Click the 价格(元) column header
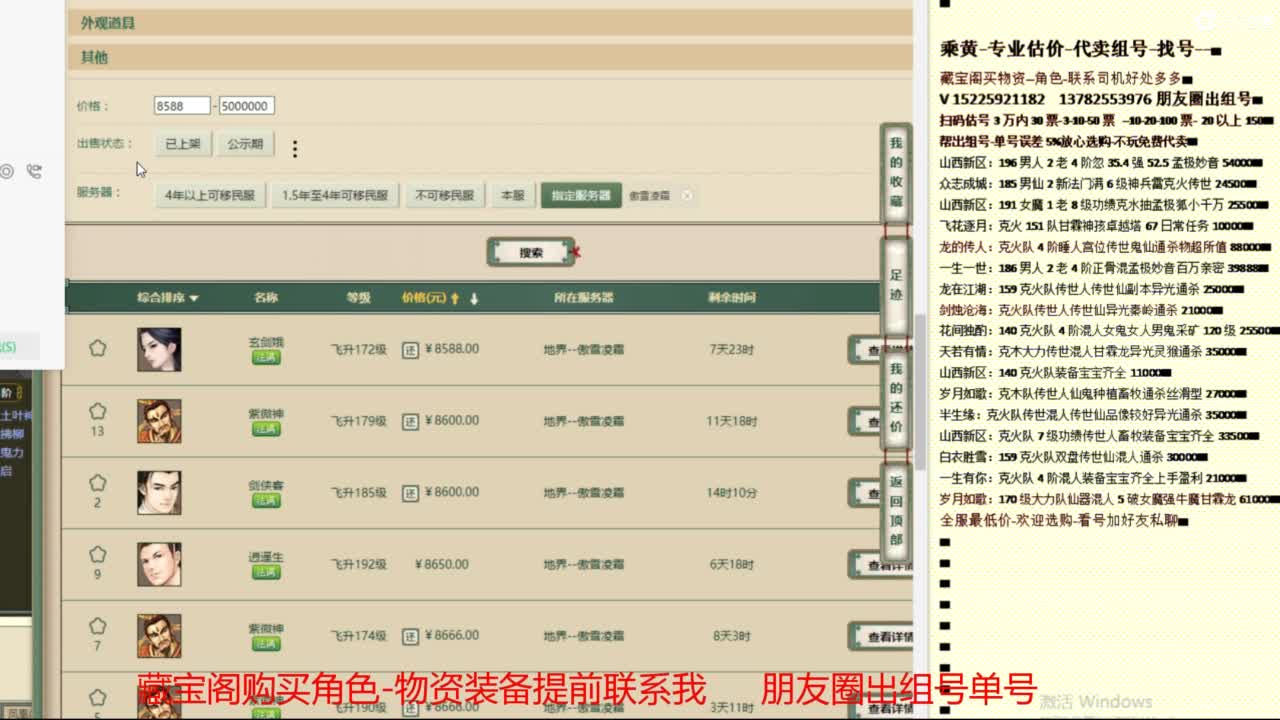 point(423,298)
